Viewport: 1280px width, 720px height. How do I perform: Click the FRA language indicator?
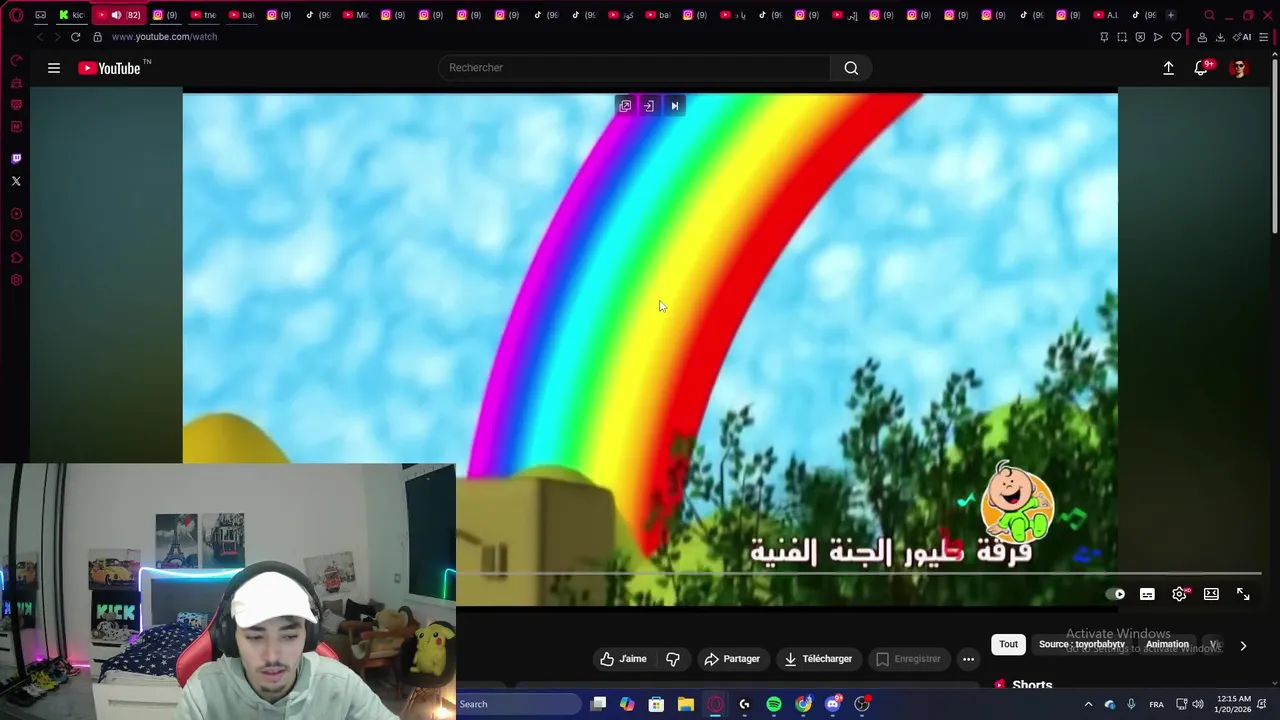[x=1156, y=705]
